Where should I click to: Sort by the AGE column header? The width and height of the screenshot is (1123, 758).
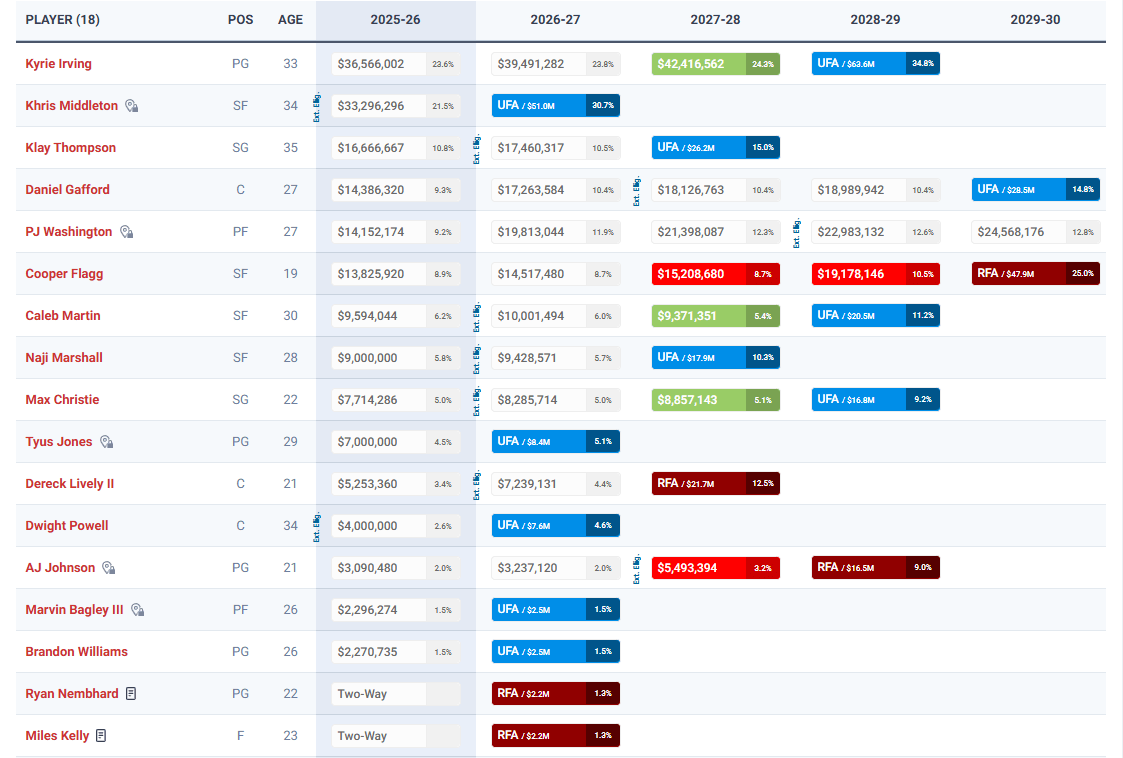click(x=290, y=20)
